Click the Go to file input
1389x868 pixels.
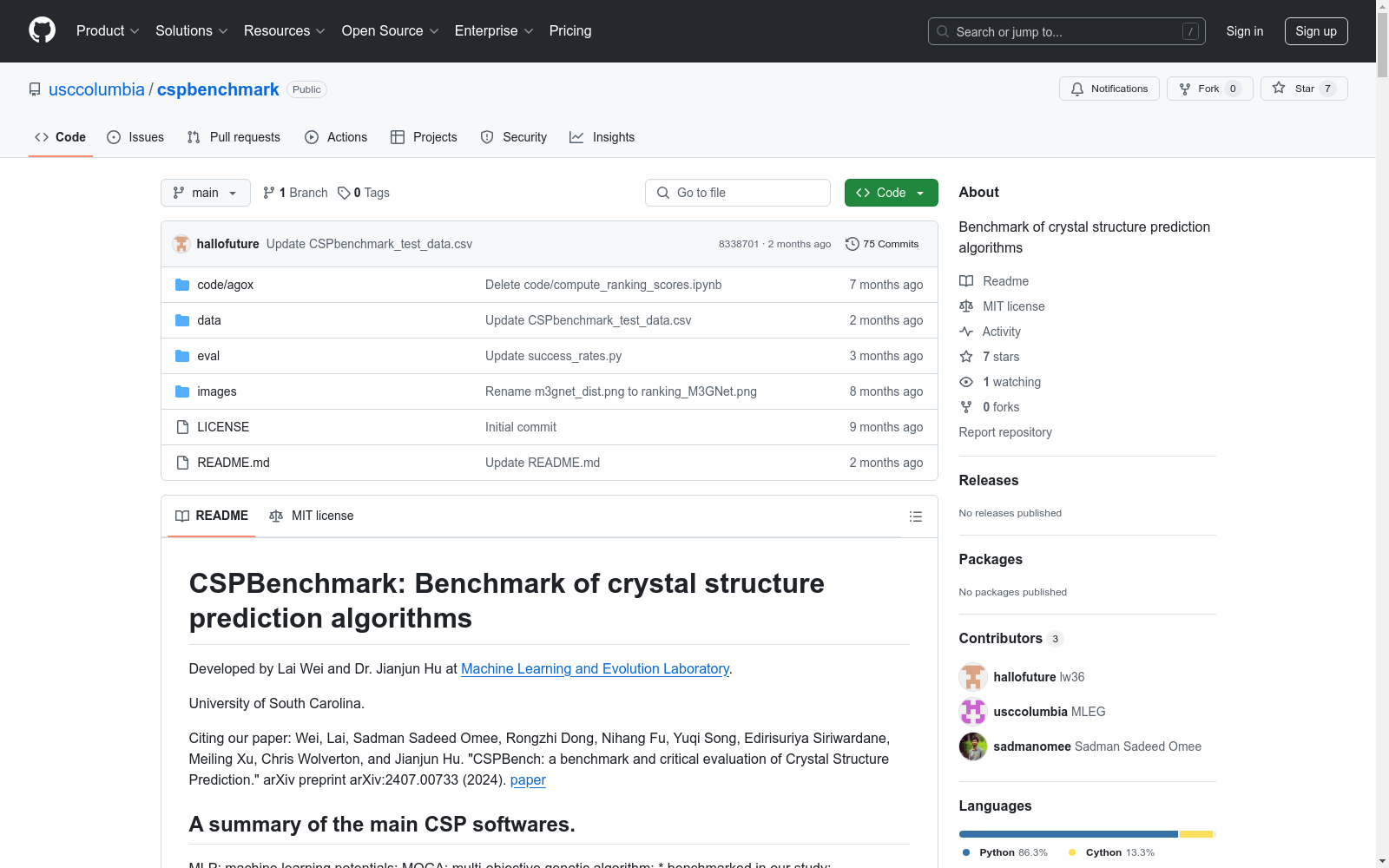[738, 193]
